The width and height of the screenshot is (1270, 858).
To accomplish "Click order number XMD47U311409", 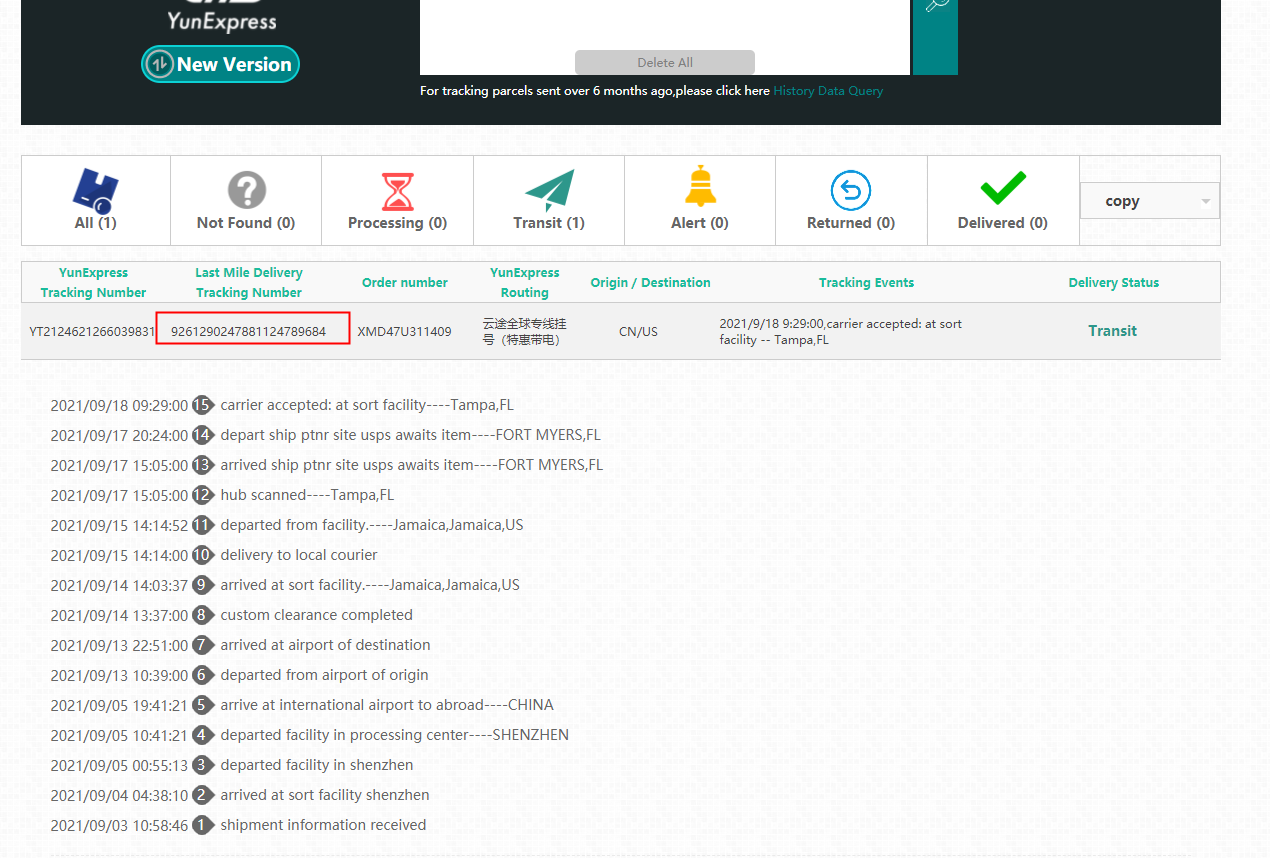I will click(x=404, y=331).
